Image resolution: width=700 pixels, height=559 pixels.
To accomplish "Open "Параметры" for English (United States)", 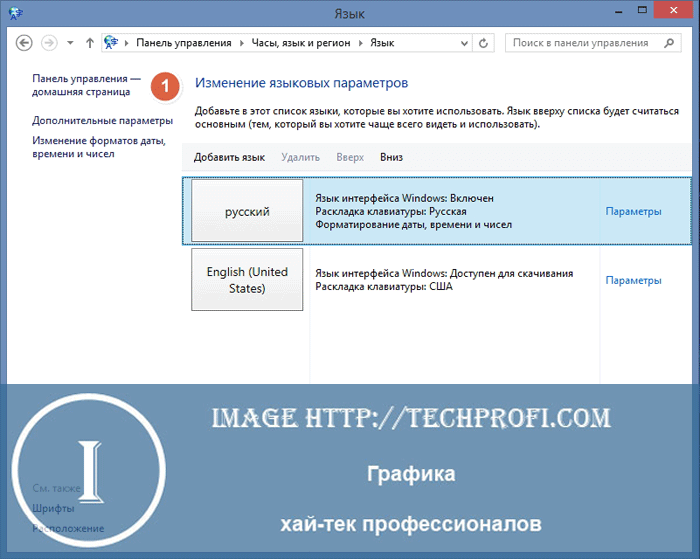I will [x=633, y=280].
